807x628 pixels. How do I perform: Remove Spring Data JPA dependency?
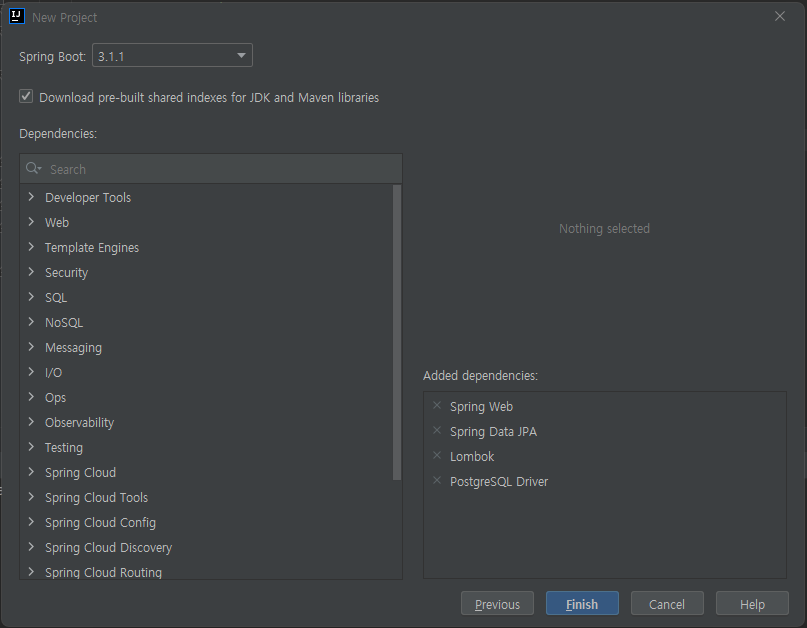coord(437,430)
